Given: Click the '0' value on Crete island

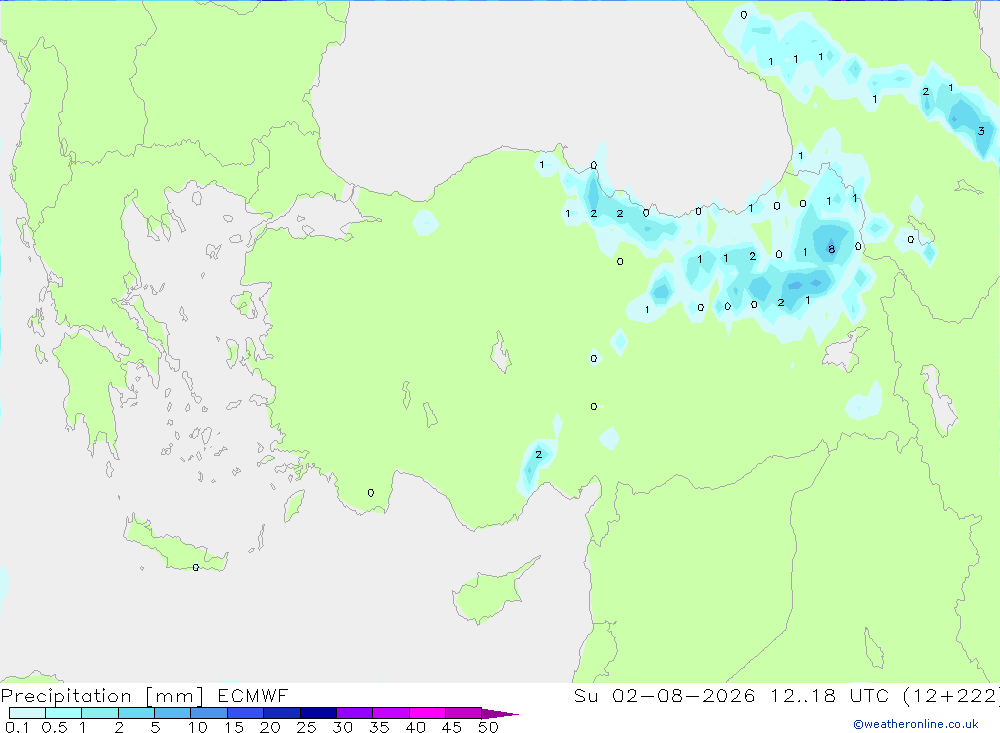Looking at the screenshot, I should (195, 568).
